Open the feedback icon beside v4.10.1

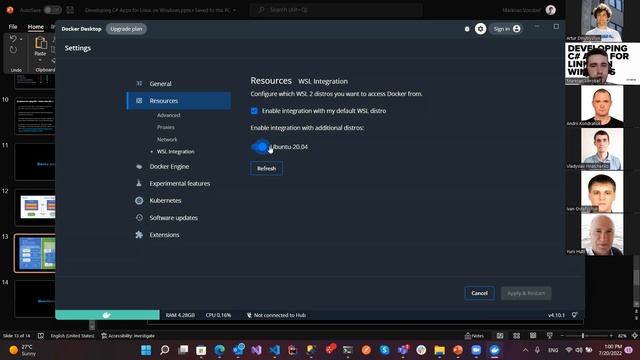(575, 315)
